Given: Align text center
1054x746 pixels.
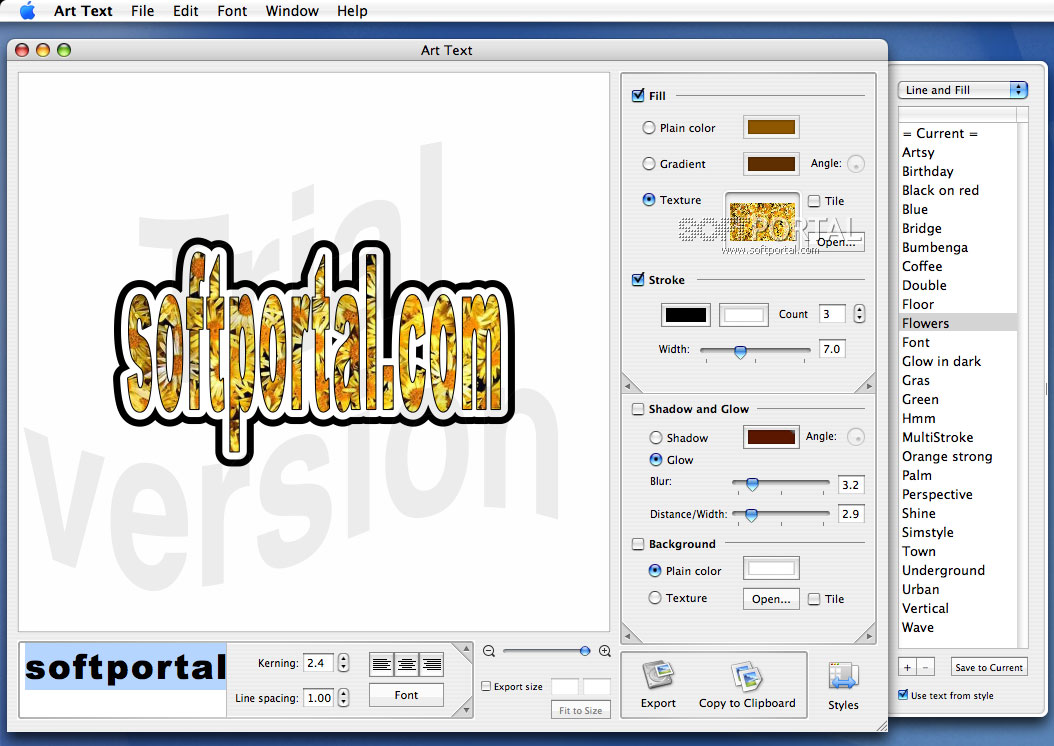Looking at the screenshot, I should coord(407,665).
